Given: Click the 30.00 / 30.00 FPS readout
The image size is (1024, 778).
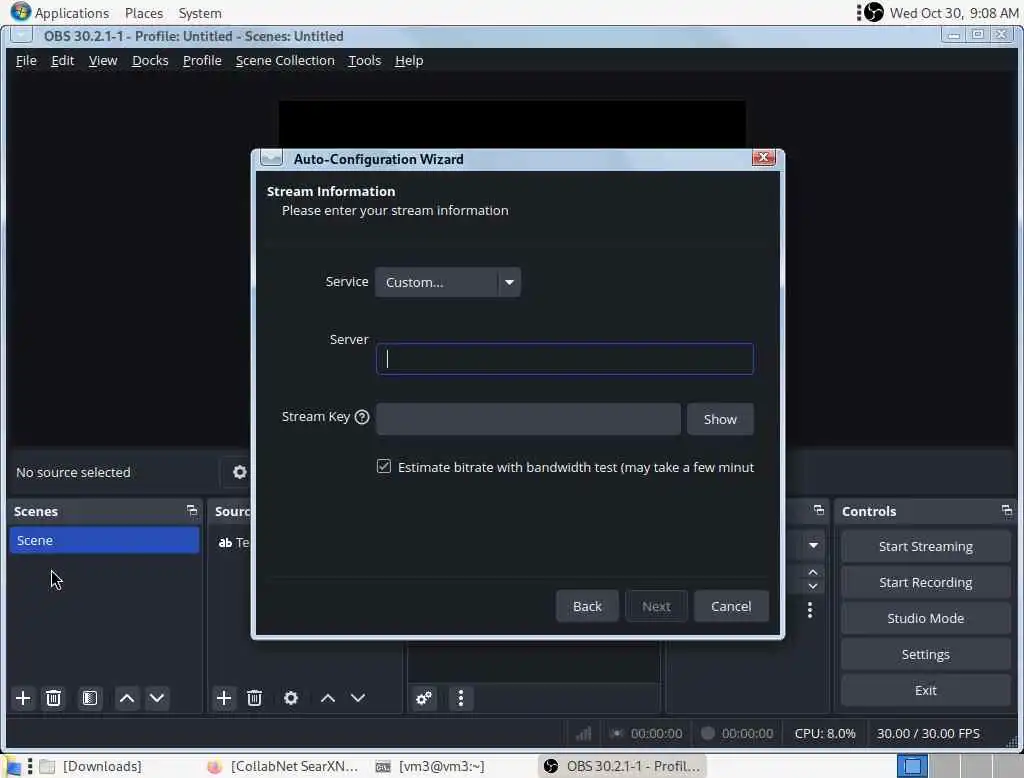Looking at the screenshot, I should [x=928, y=734].
